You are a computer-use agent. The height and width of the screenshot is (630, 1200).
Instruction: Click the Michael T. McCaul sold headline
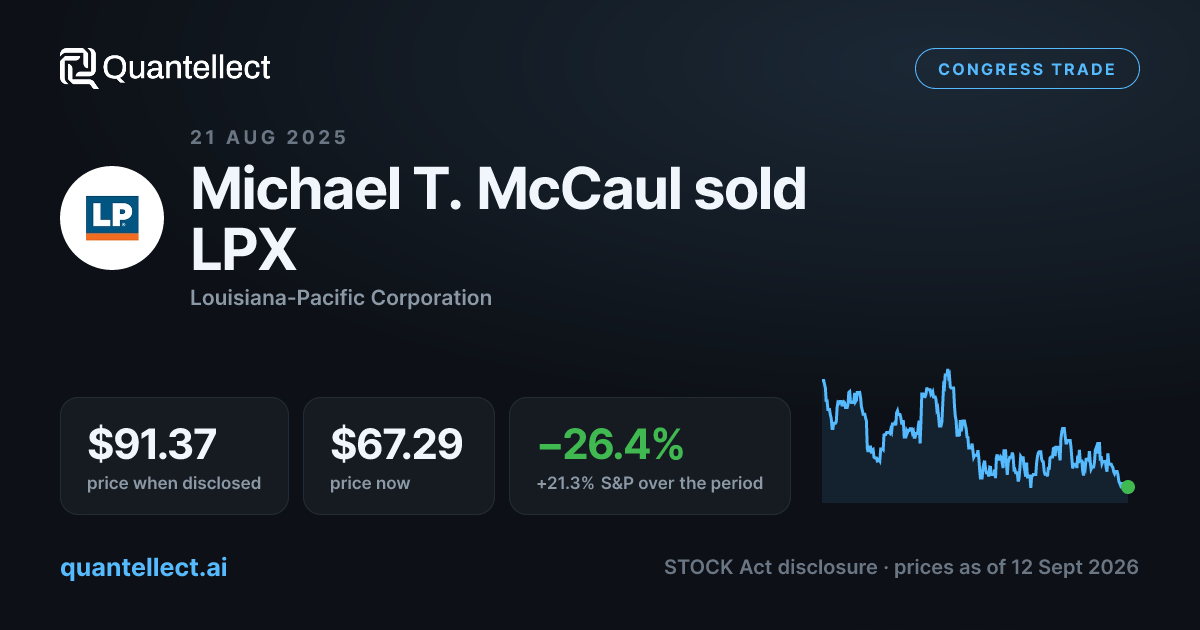[x=498, y=189]
